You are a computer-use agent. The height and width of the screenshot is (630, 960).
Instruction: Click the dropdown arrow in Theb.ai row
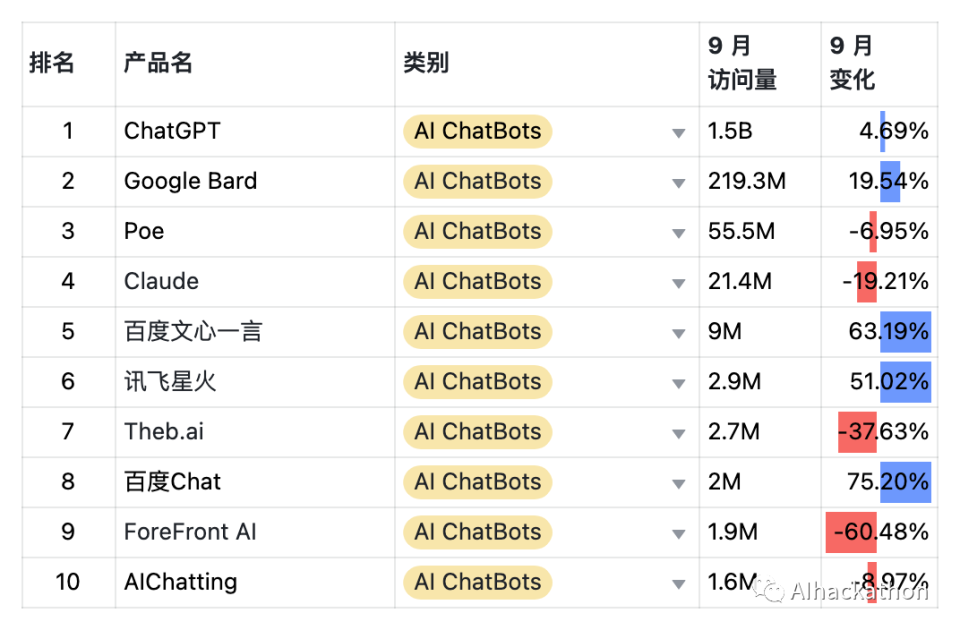pos(679,433)
